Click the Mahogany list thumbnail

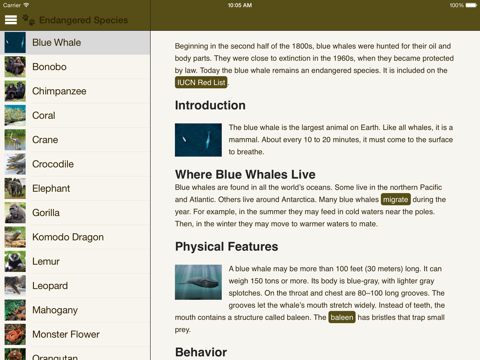[x=15, y=310]
